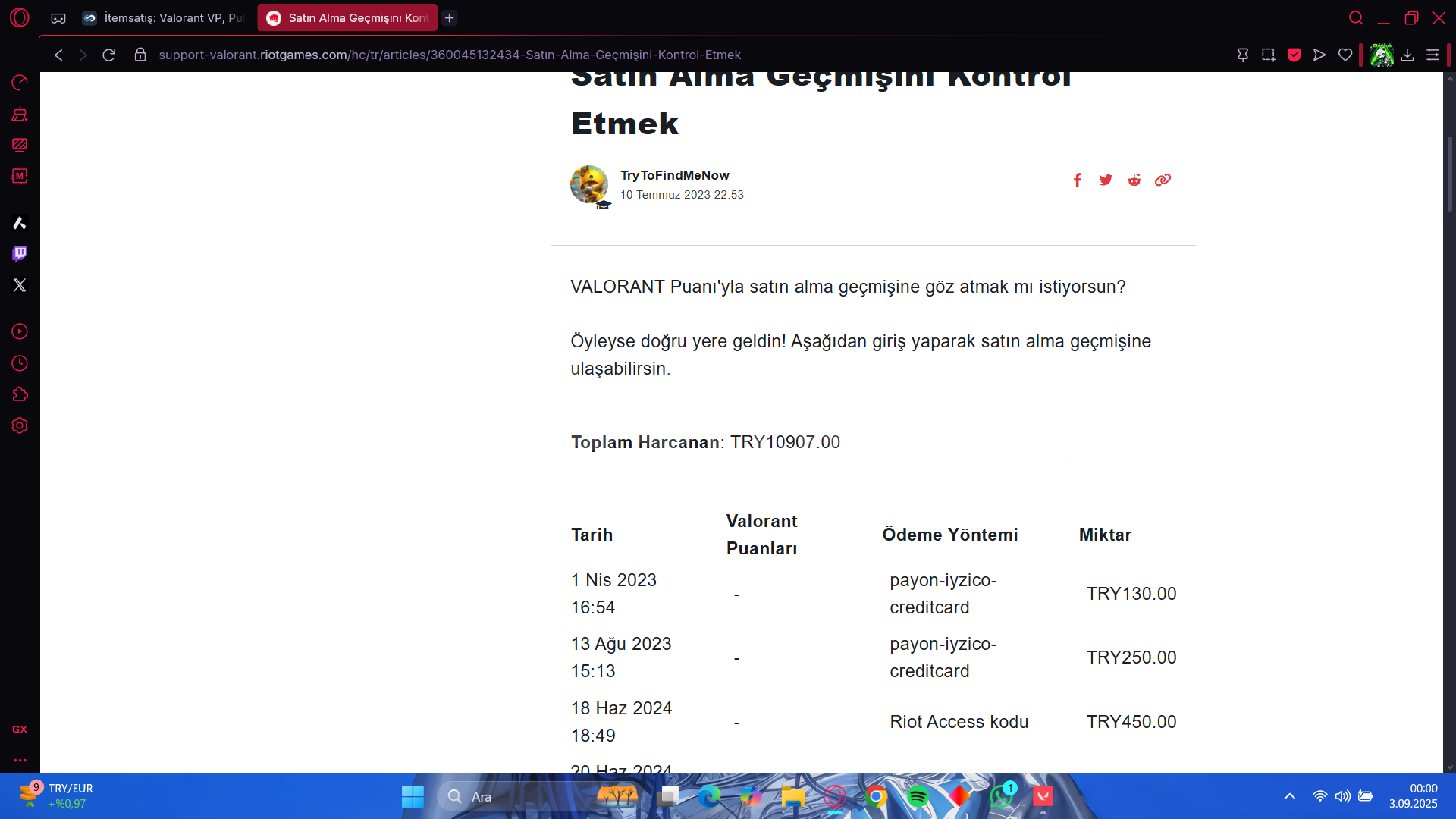The image size is (1456, 819).
Task: Open Microsoft Edge from taskbar
Action: tap(710, 796)
